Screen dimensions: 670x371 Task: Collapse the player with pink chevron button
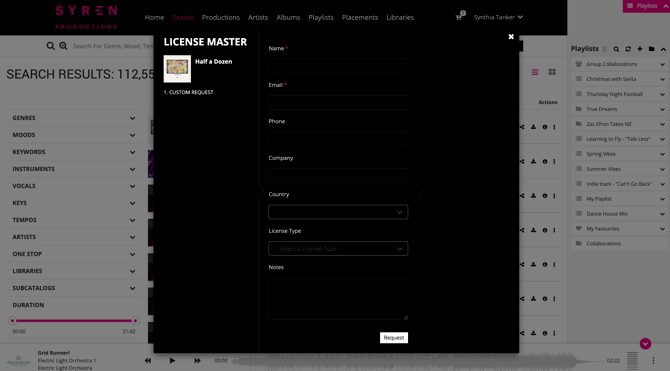645,344
